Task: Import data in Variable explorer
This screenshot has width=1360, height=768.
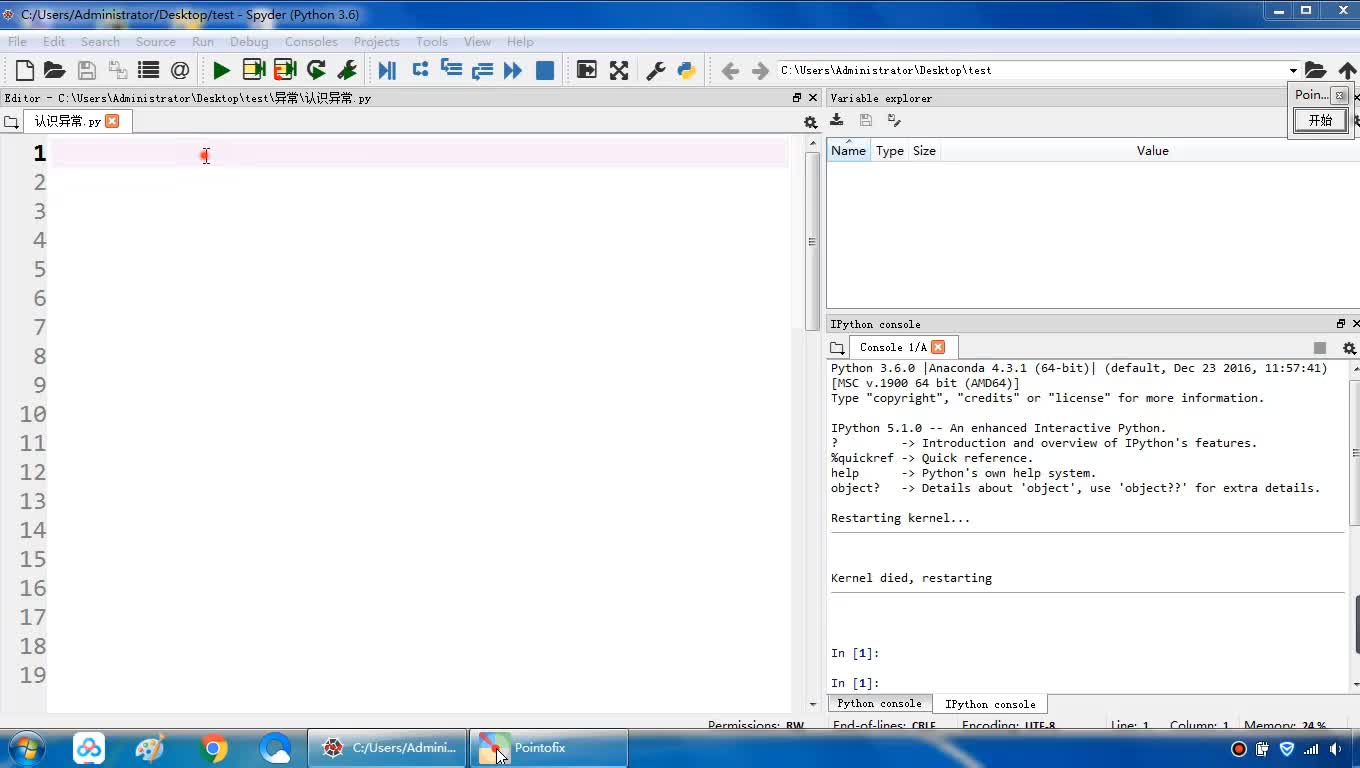Action: click(x=837, y=120)
